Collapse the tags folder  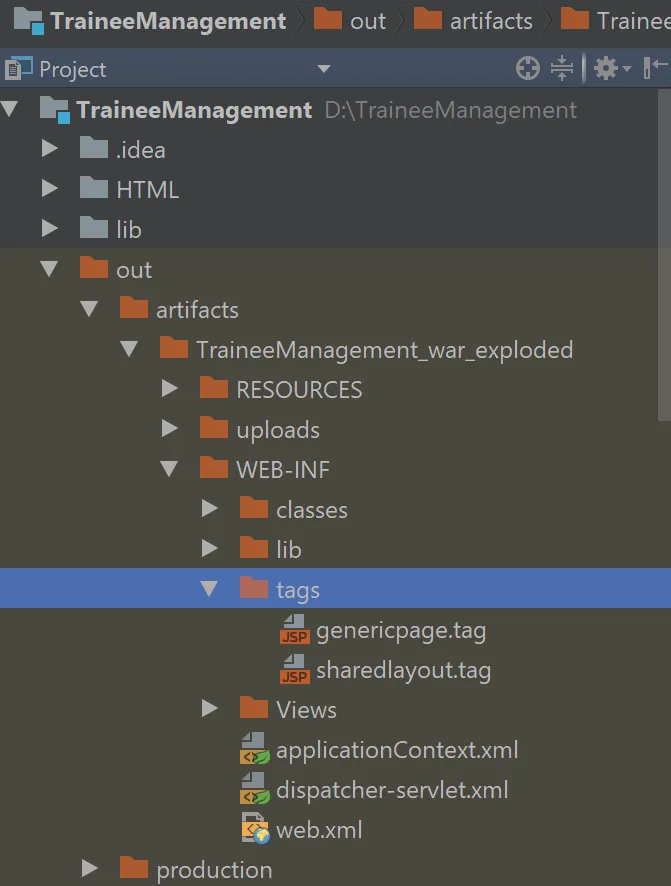tap(209, 589)
